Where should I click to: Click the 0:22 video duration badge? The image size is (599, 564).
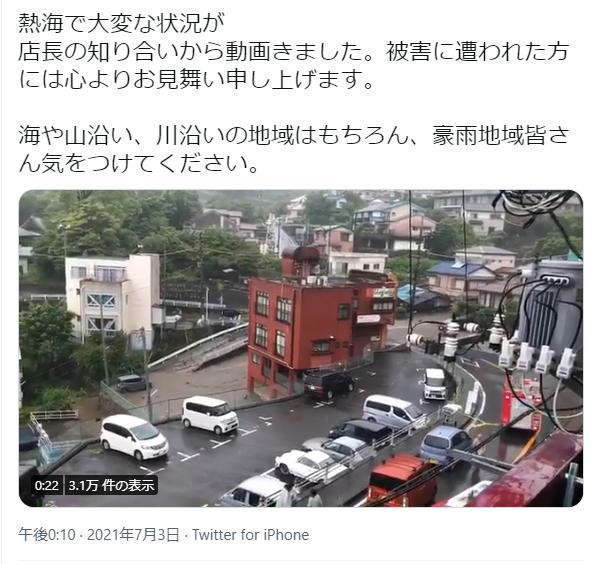pos(47,486)
